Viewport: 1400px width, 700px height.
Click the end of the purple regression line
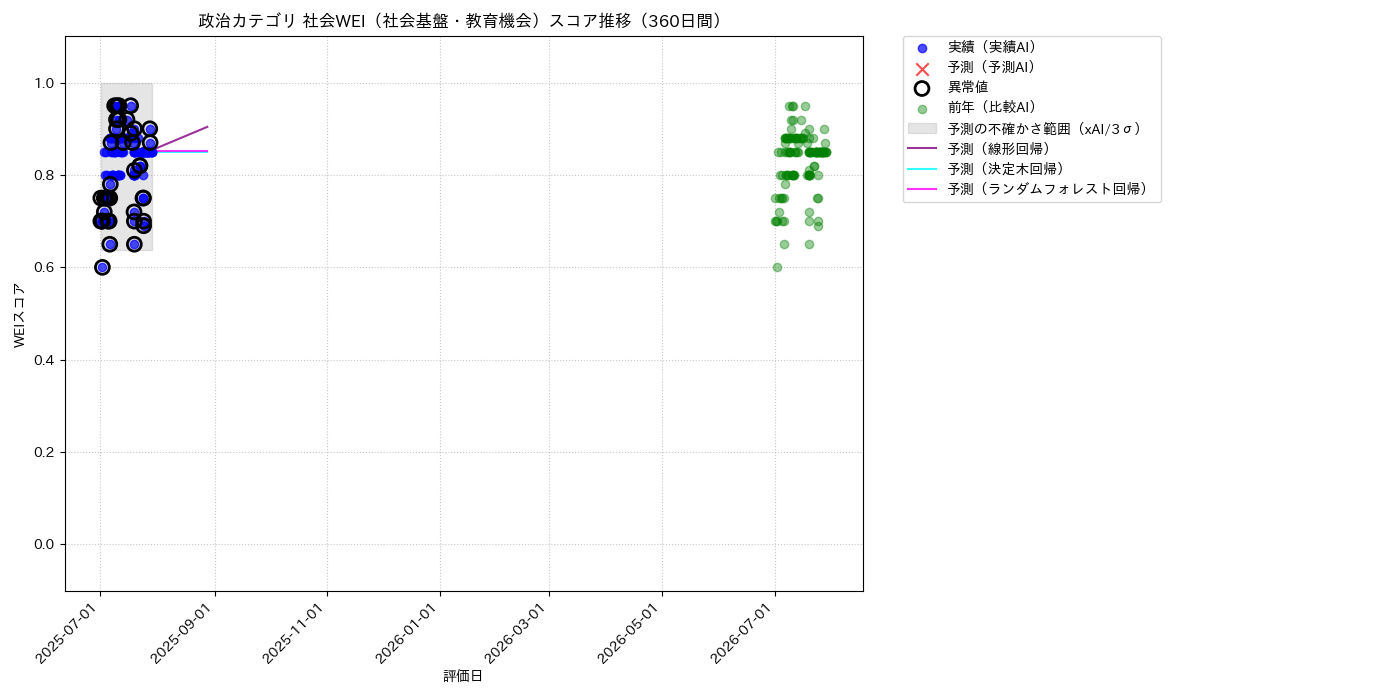pos(208,126)
